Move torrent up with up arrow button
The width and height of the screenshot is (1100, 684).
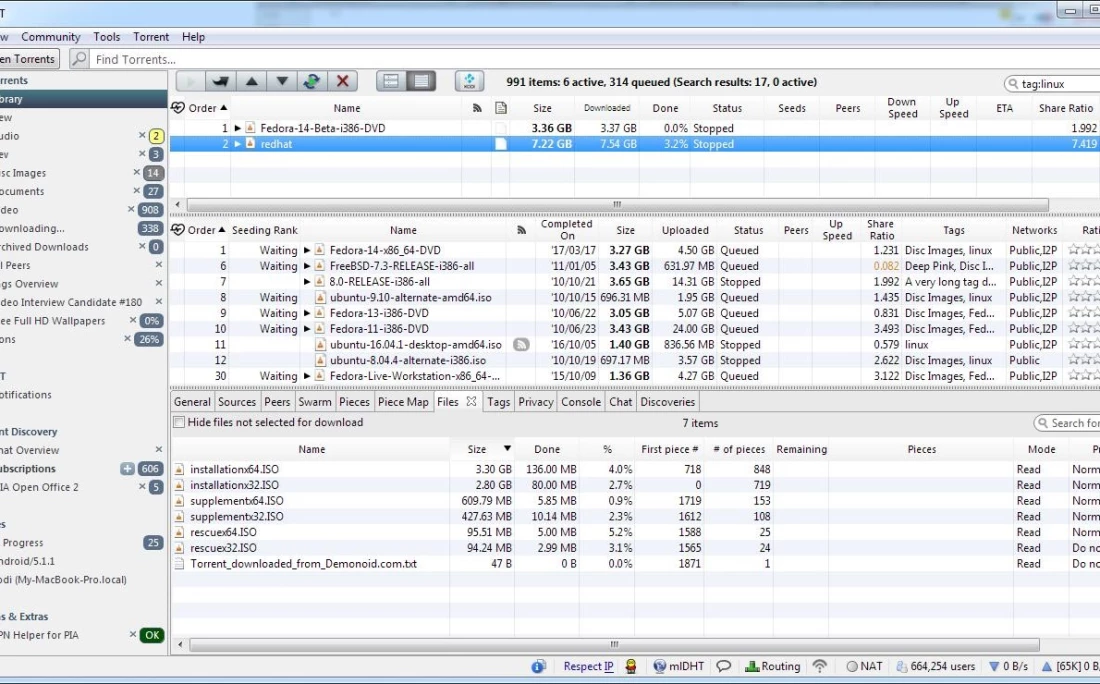[252, 82]
